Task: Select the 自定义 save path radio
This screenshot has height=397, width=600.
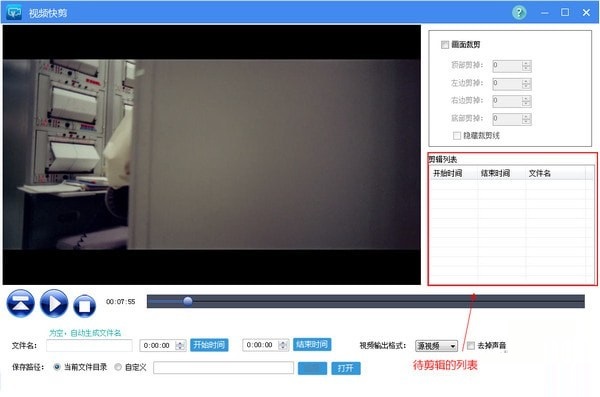Action: coord(118,367)
